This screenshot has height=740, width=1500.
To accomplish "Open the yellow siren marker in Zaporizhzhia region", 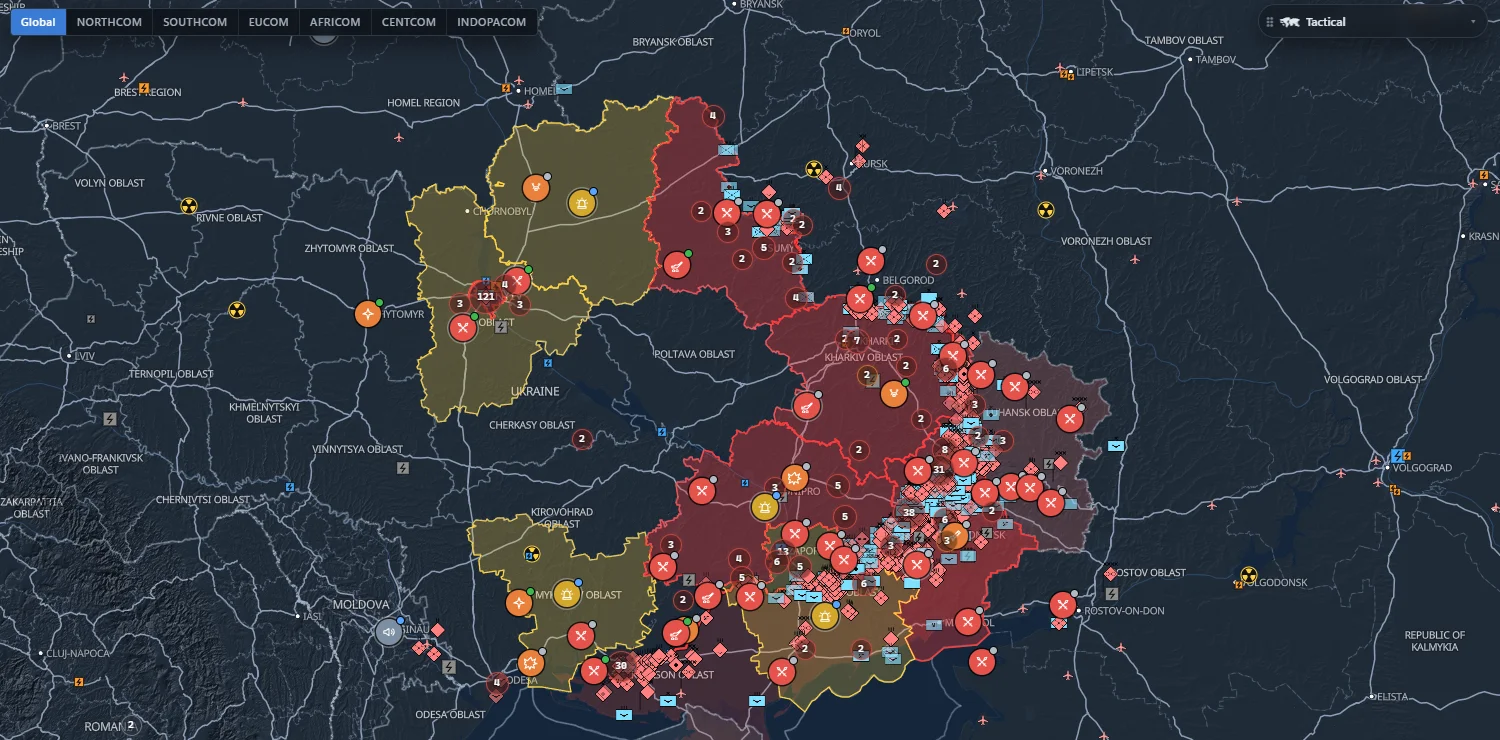I will click(825, 616).
